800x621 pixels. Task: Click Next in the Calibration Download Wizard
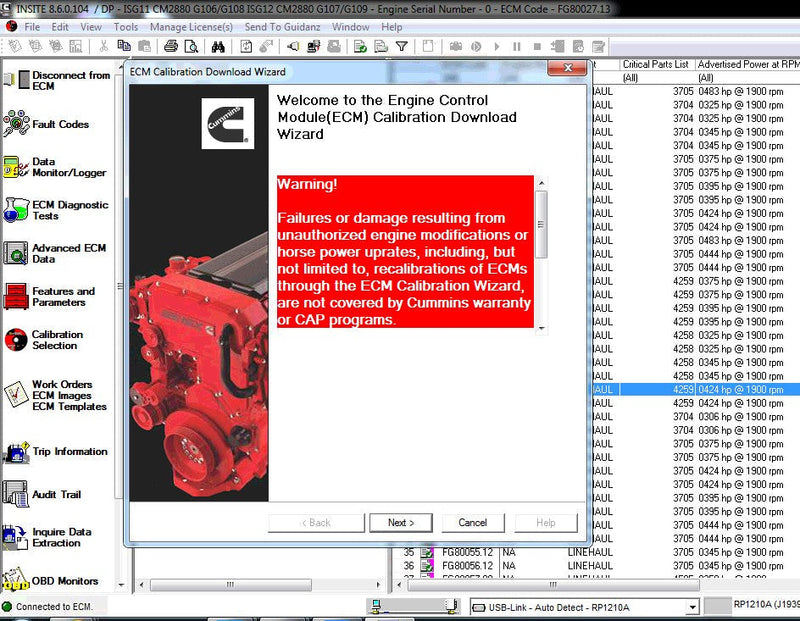click(x=401, y=522)
